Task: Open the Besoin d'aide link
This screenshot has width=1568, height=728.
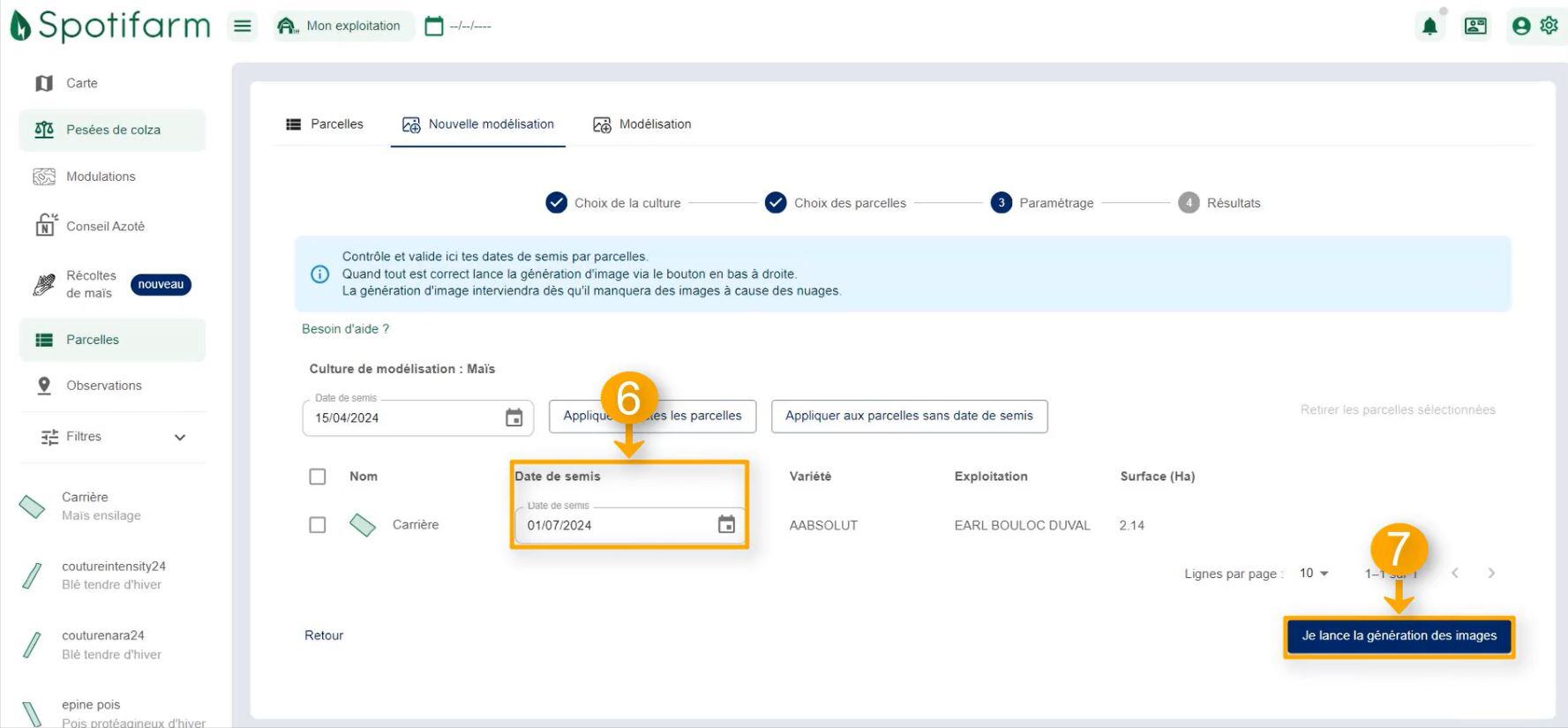Action: point(345,329)
